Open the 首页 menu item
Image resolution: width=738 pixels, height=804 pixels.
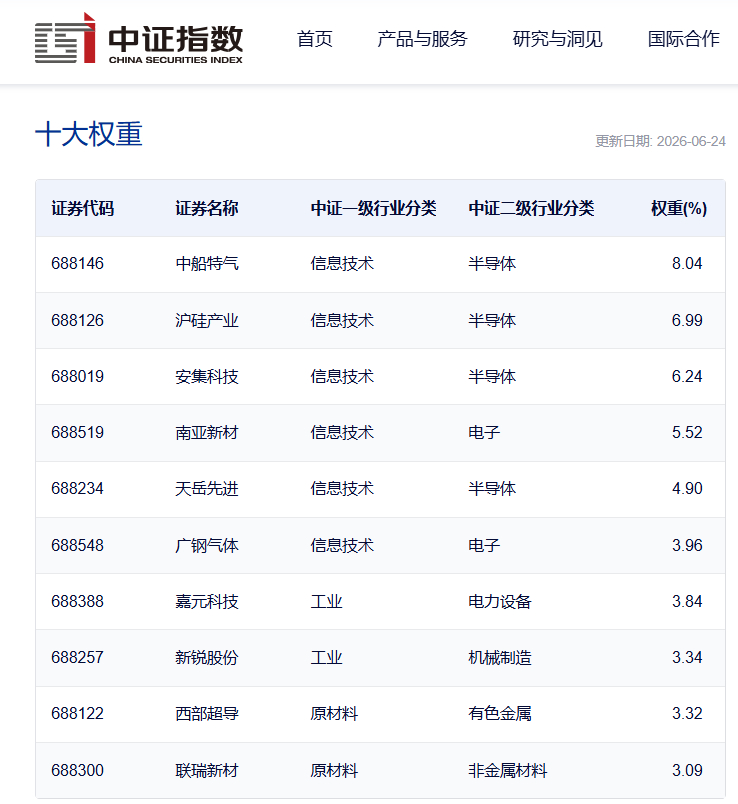[315, 39]
